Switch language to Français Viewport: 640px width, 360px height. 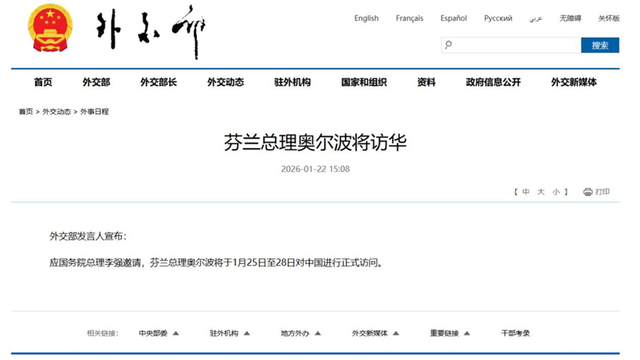[409, 18]
